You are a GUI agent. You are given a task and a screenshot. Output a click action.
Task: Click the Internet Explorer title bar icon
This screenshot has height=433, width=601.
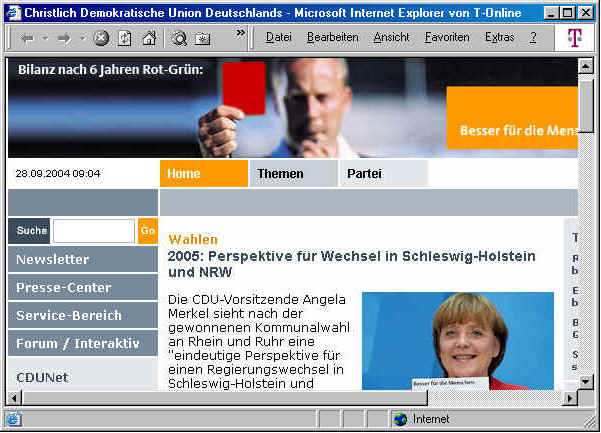pos(14,13)
